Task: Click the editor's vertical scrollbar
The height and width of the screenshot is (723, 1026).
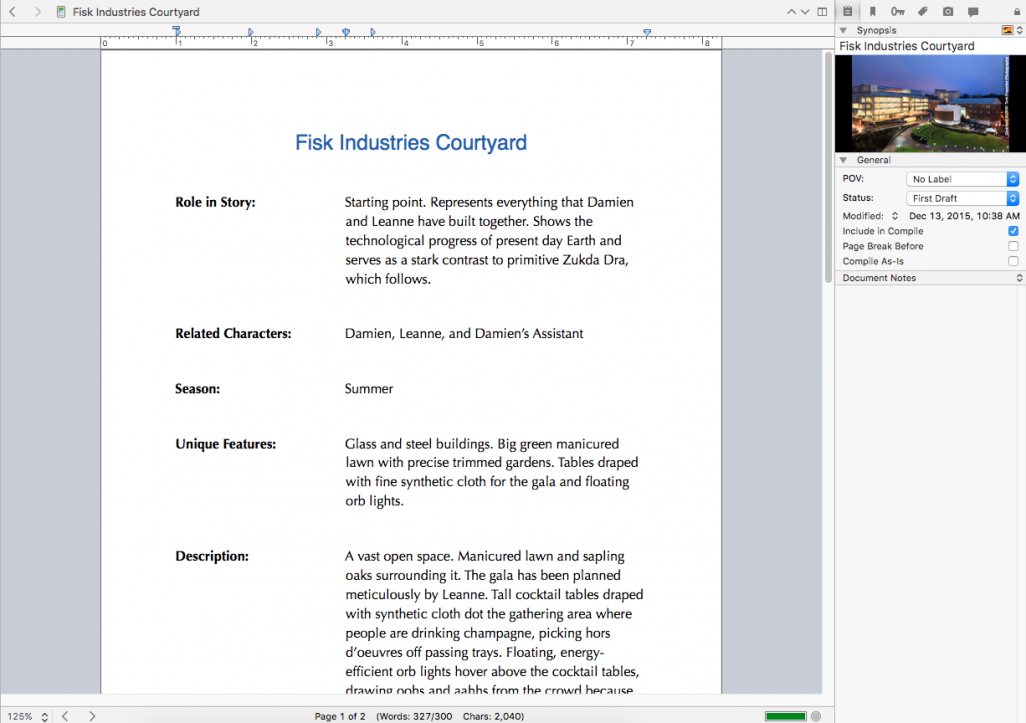Action: click(x=828, y=168)
